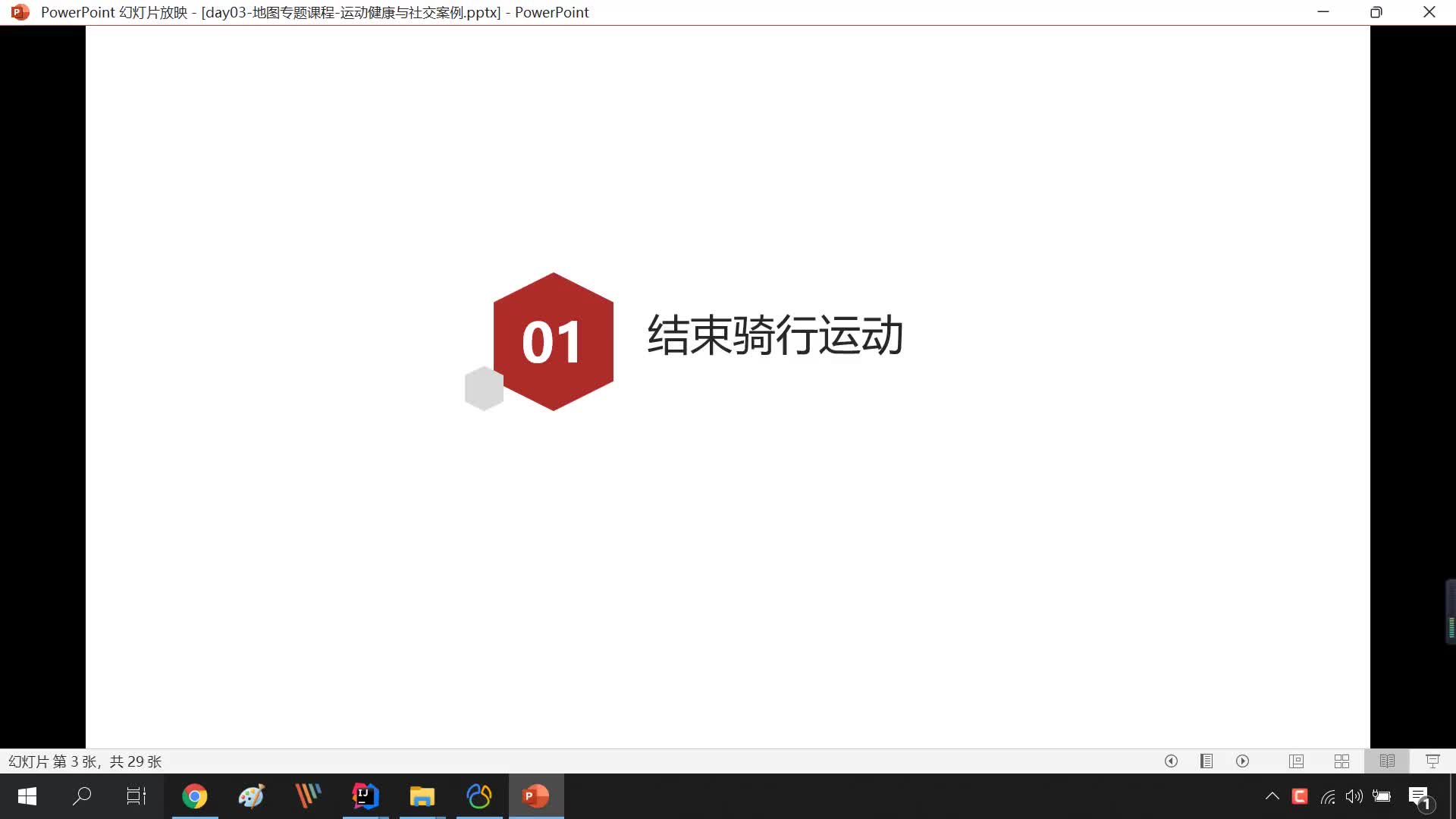Open the paint palette app on taskbar
The height and width of the screenshot is (819, 1456).
tap(252, 796)
